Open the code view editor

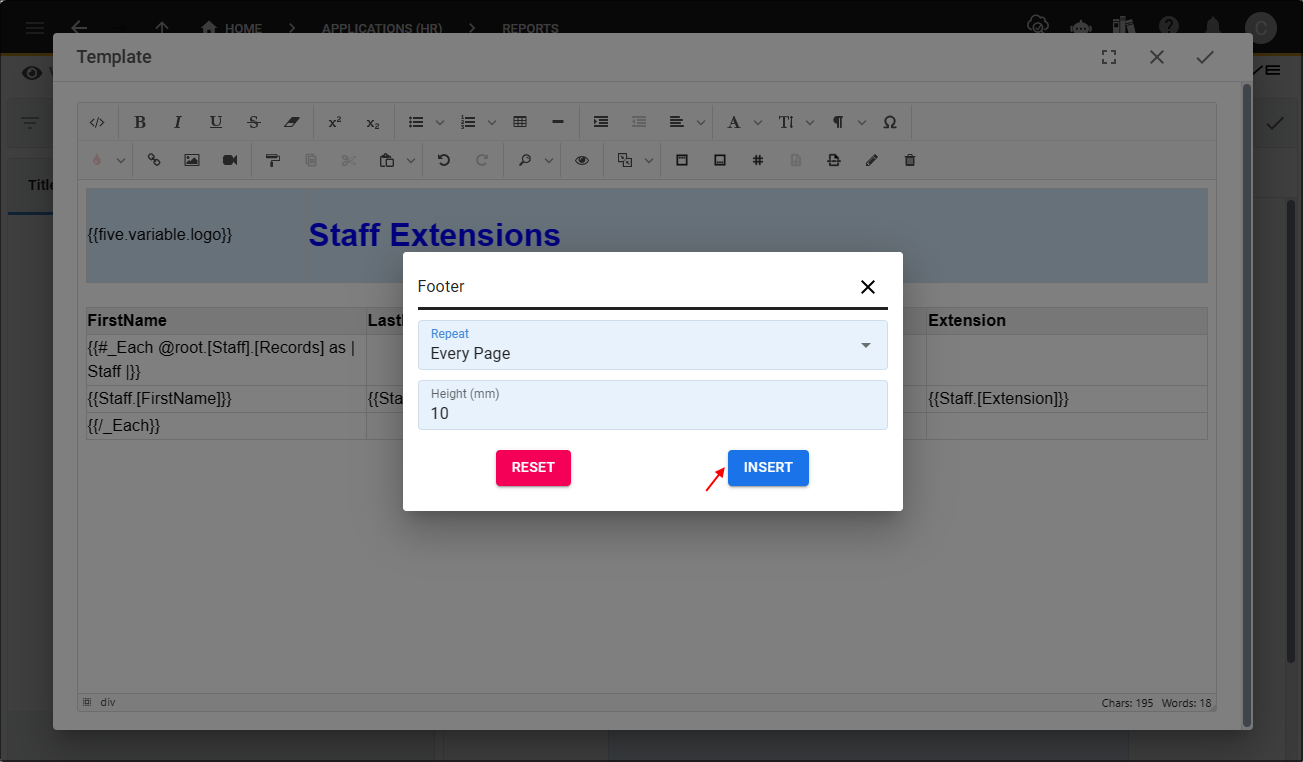(x=97, y=121)
